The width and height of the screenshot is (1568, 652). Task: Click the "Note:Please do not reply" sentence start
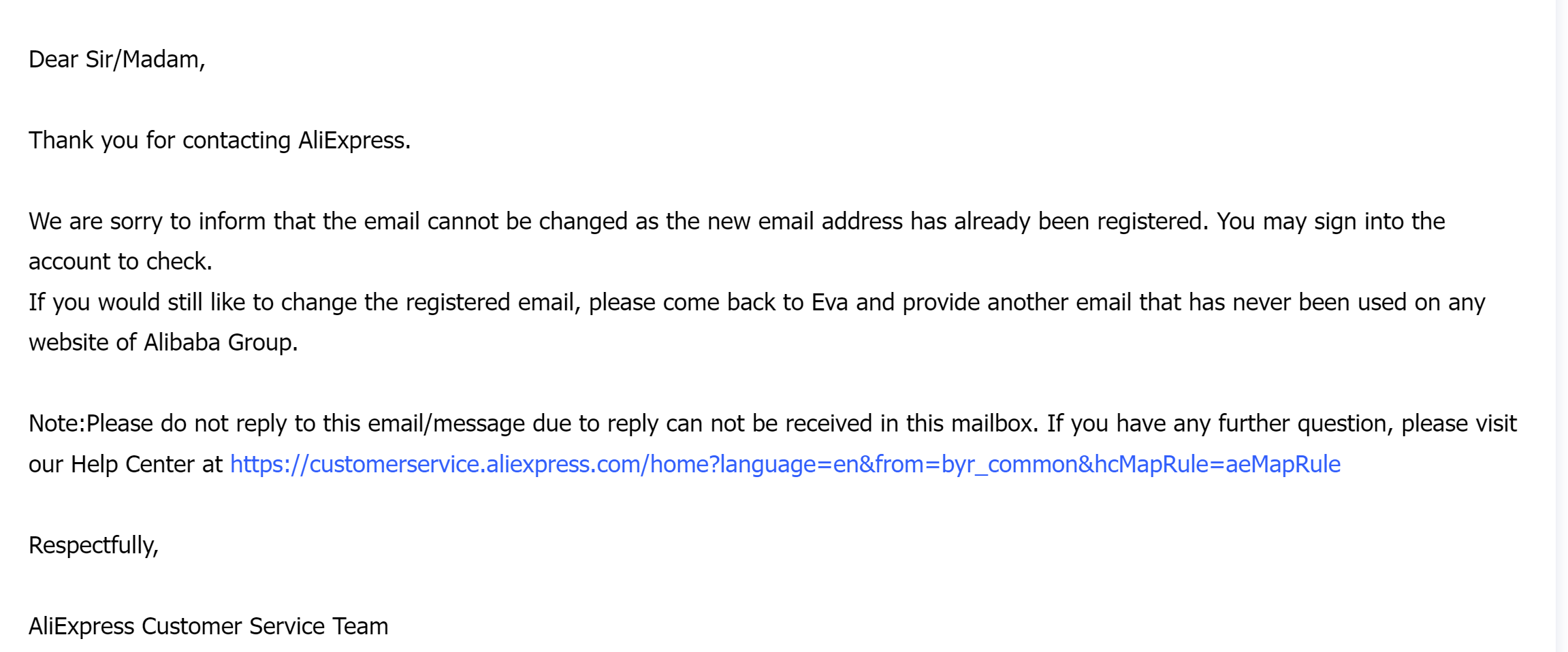tap(157, 424)
